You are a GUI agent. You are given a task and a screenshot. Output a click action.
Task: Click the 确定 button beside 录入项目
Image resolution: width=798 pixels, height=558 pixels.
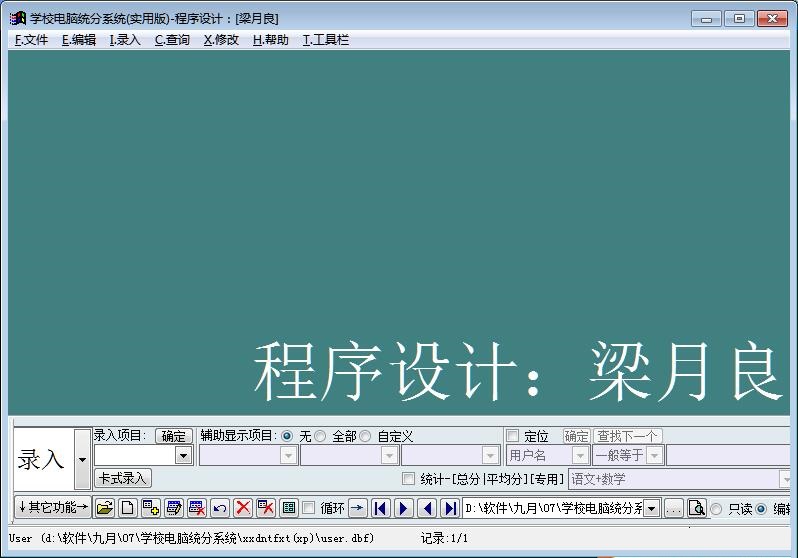pyautogui.click(x=174, y=436)
